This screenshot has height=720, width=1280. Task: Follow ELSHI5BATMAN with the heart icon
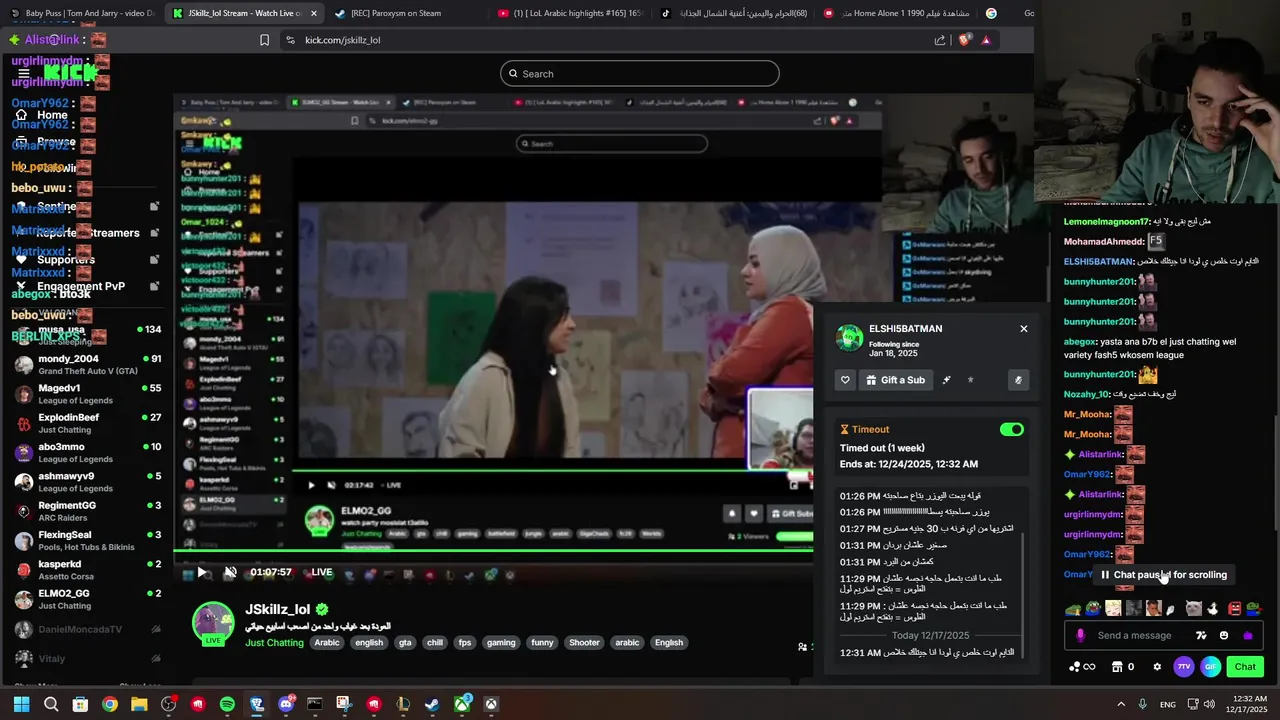845,380
